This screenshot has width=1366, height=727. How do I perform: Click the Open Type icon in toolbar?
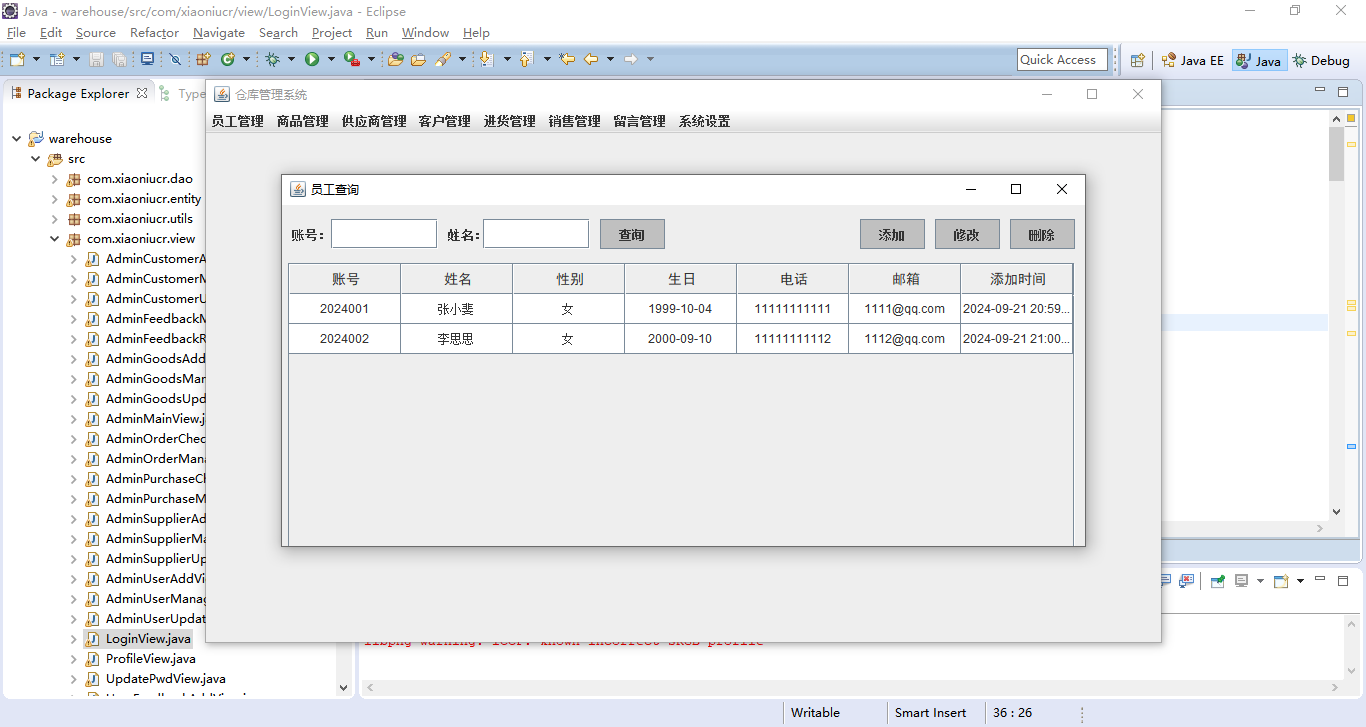396,60
